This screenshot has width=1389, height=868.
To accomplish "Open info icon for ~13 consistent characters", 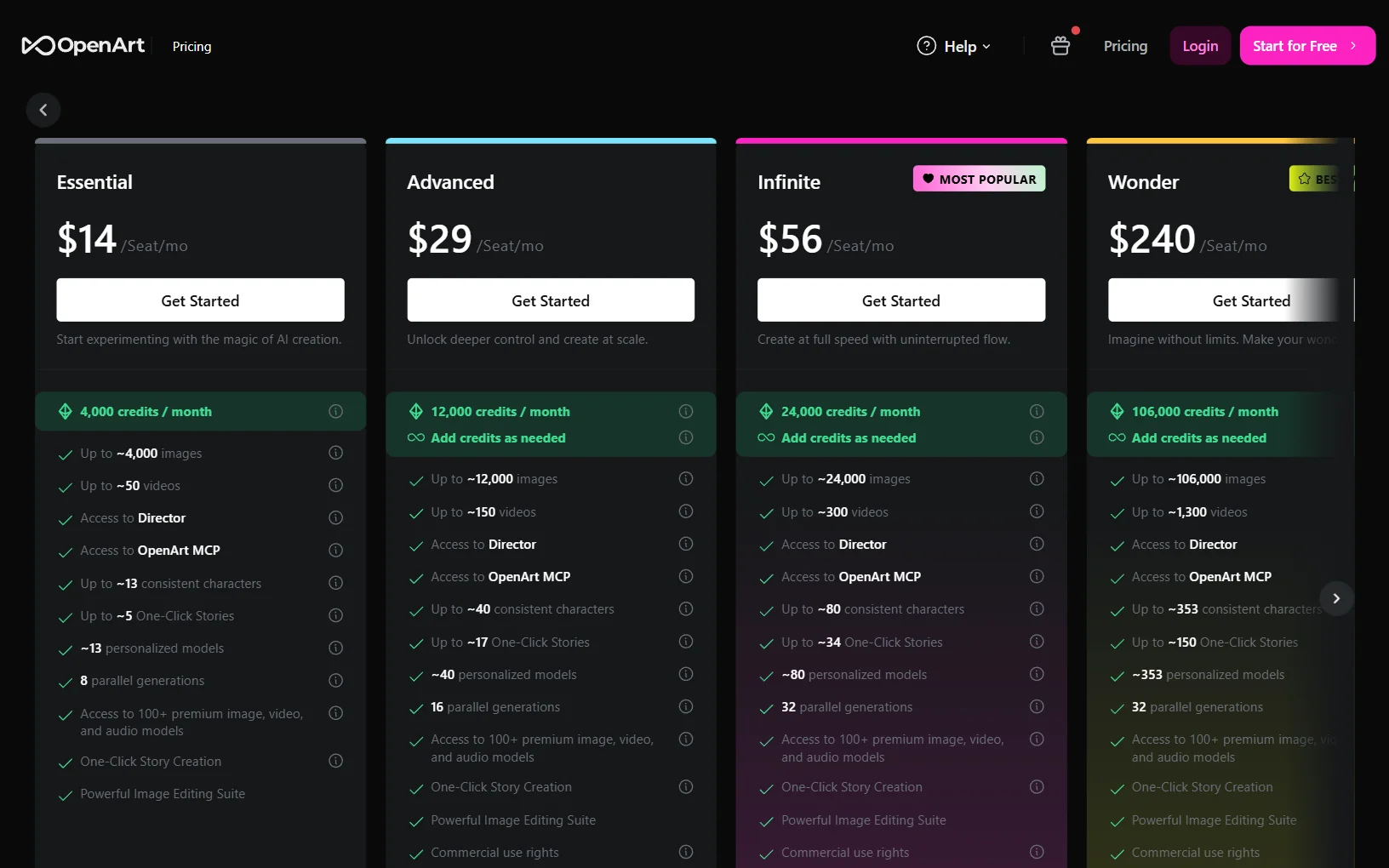I will coord(336,583).
